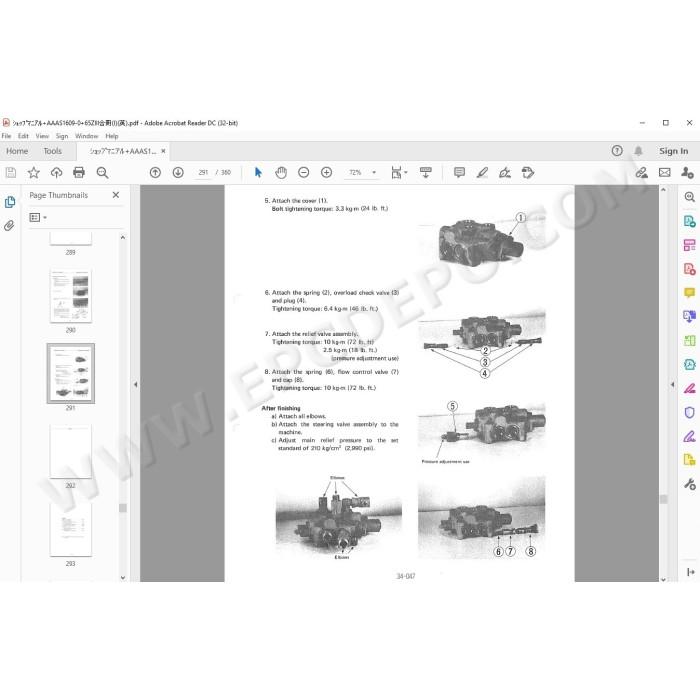Print the document with the printer icon
This screenshot has height=700, width=700.
point(79,172)
